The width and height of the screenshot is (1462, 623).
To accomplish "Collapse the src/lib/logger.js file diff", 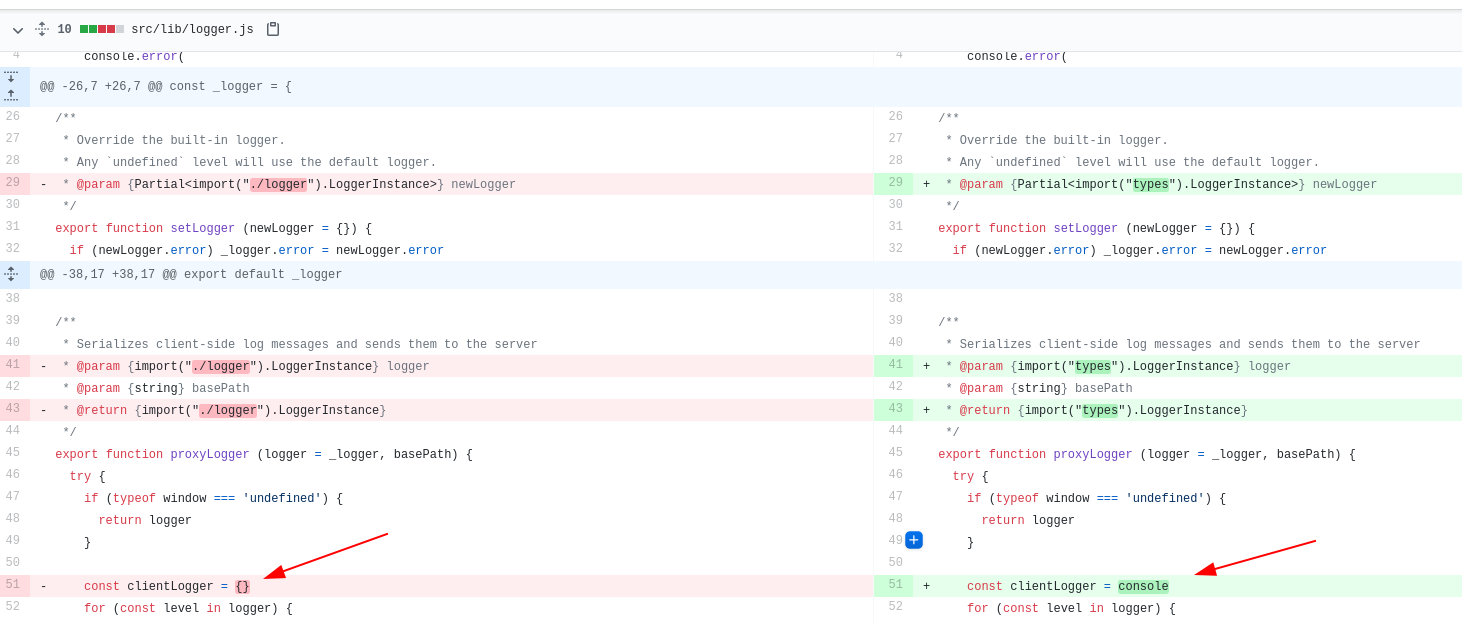I will 18,30.
